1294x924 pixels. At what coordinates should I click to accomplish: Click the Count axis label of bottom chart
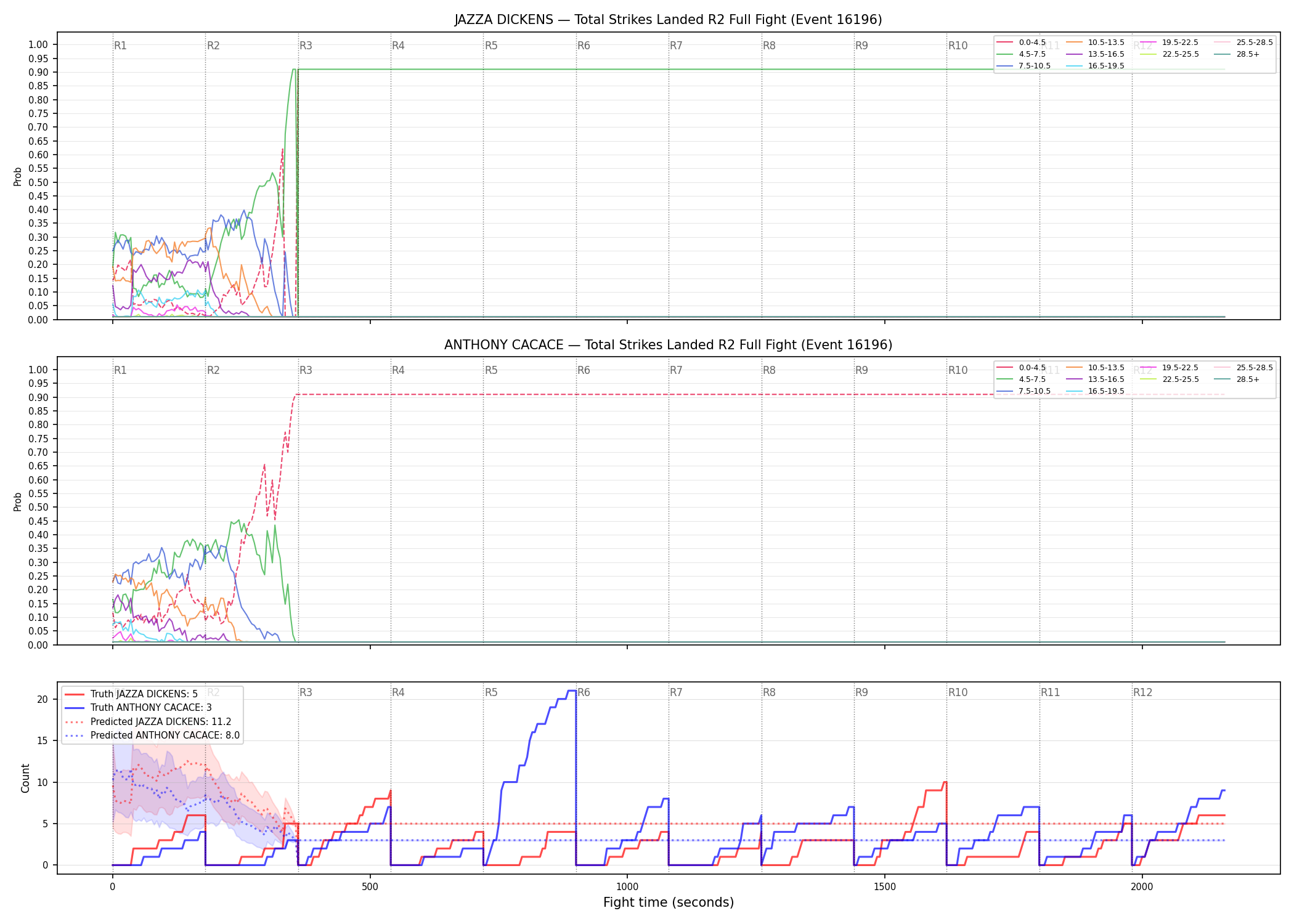[x=25, y=778]
